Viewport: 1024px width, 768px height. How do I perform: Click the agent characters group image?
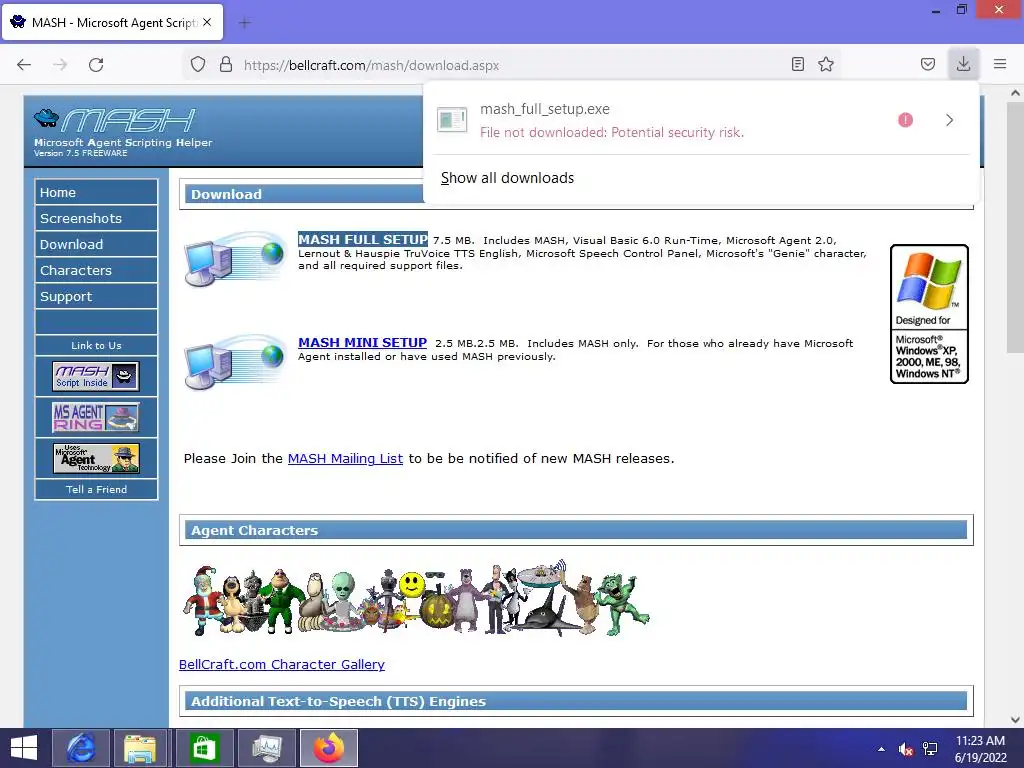416,598
